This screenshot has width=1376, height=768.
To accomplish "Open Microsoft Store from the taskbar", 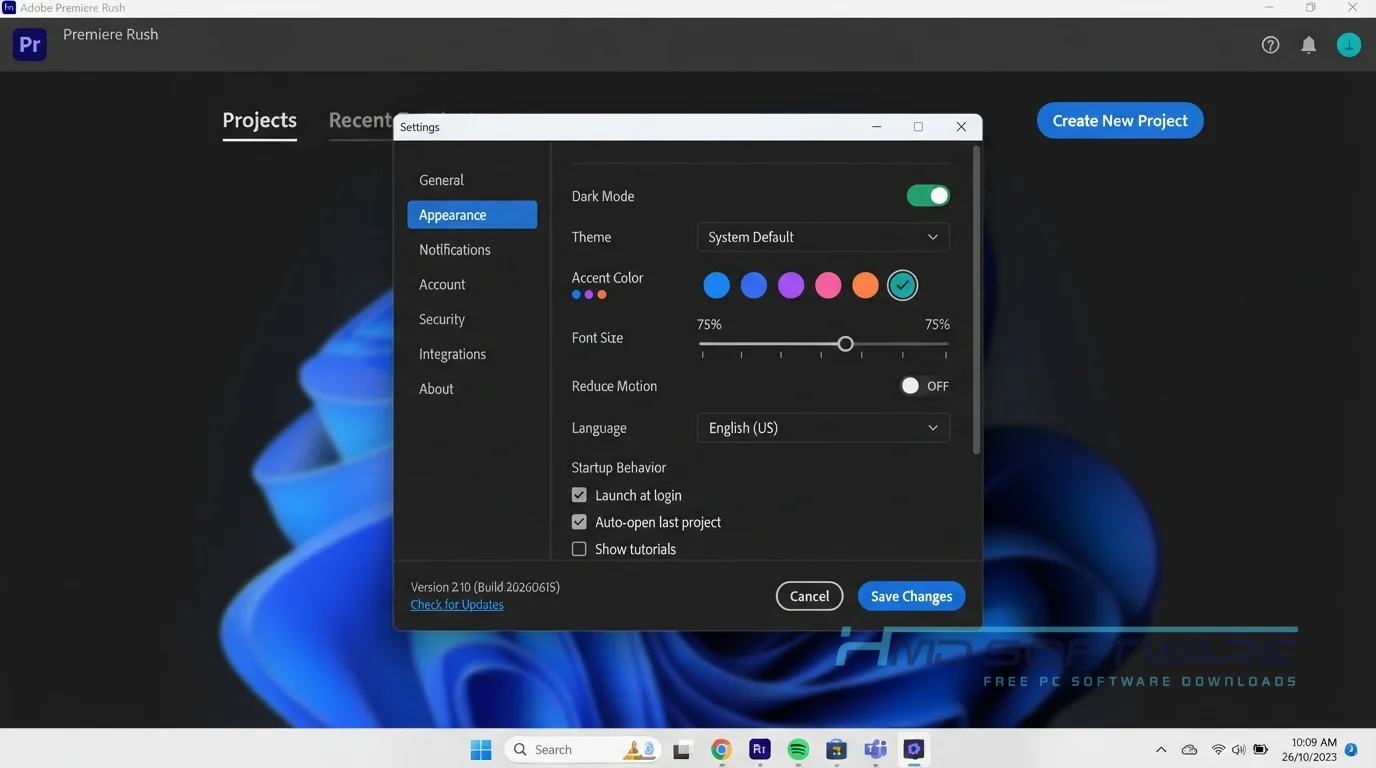I will coord(837,749).
